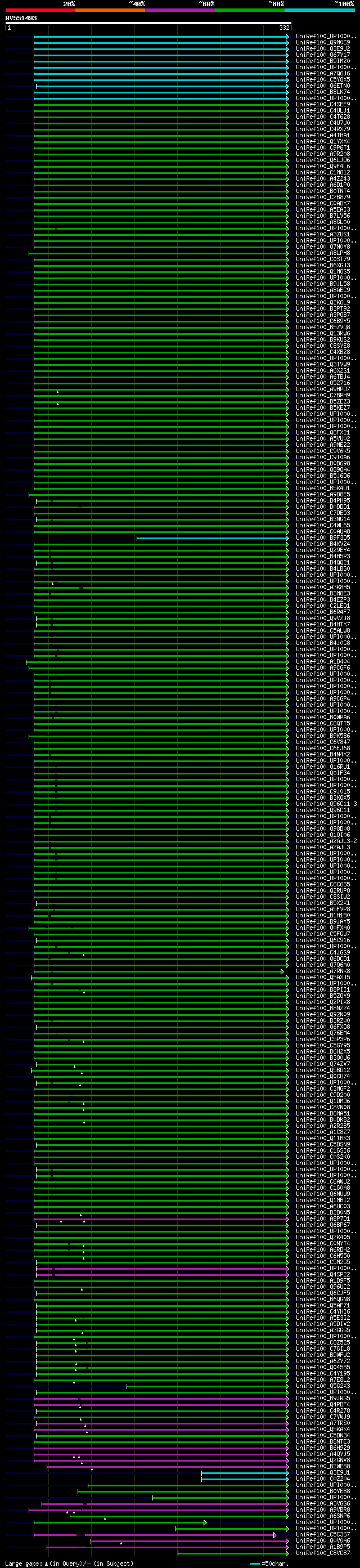Select hit label UniRef100_Q3E9U2
Screen dimensions: 360x1568
tap(323, 49)
